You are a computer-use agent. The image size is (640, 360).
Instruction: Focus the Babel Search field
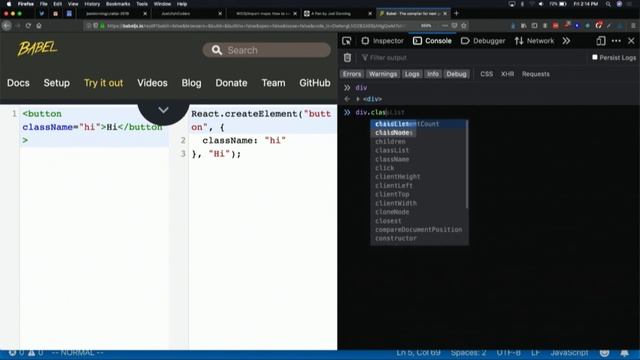(267, 50)
